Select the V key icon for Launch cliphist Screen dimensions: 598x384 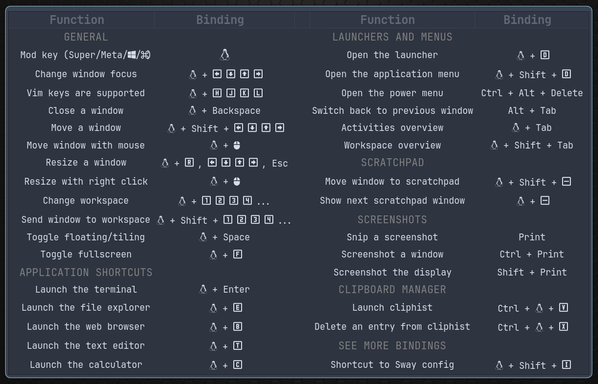(564, 308)
